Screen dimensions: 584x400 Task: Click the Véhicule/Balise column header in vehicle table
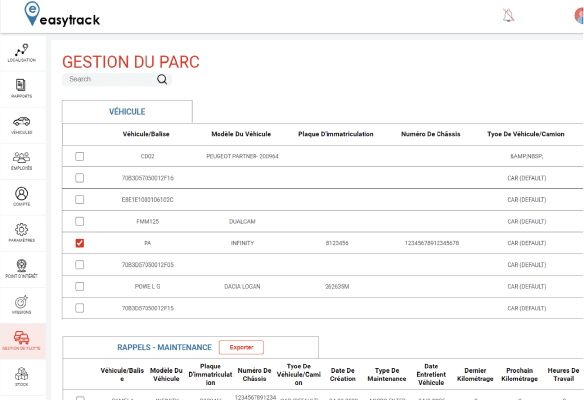click(x=146, y=134)
